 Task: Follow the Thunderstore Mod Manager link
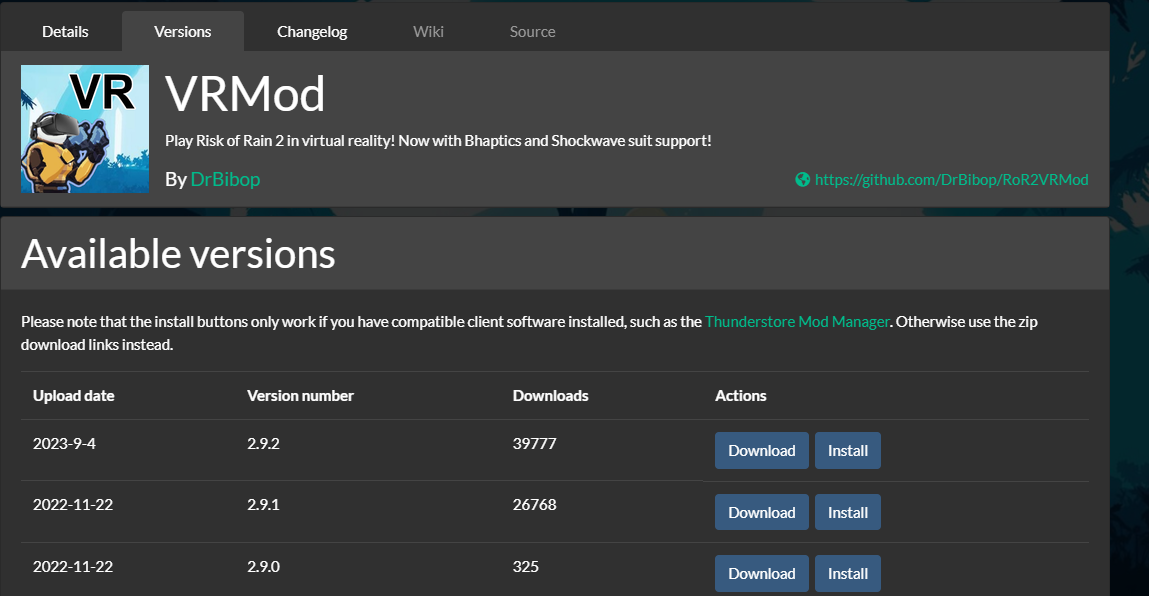pyautogui.click(x=797, y=322)
